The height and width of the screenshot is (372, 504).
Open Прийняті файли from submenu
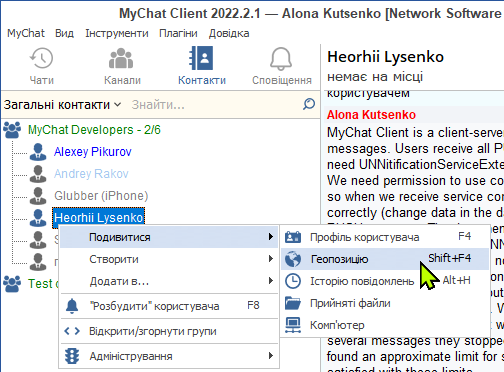point(385,303)
